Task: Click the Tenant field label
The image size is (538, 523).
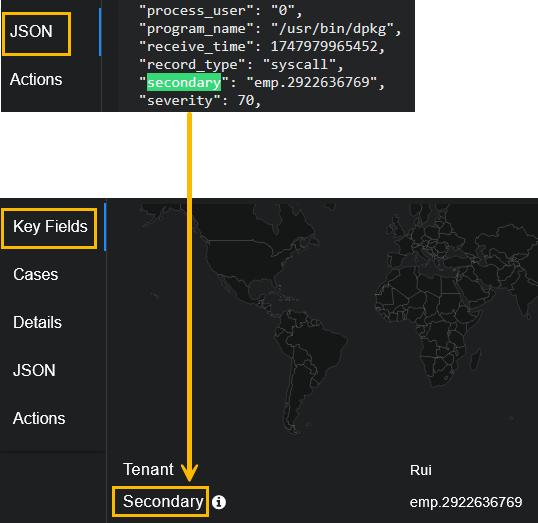Action: (x=148, y=469)
